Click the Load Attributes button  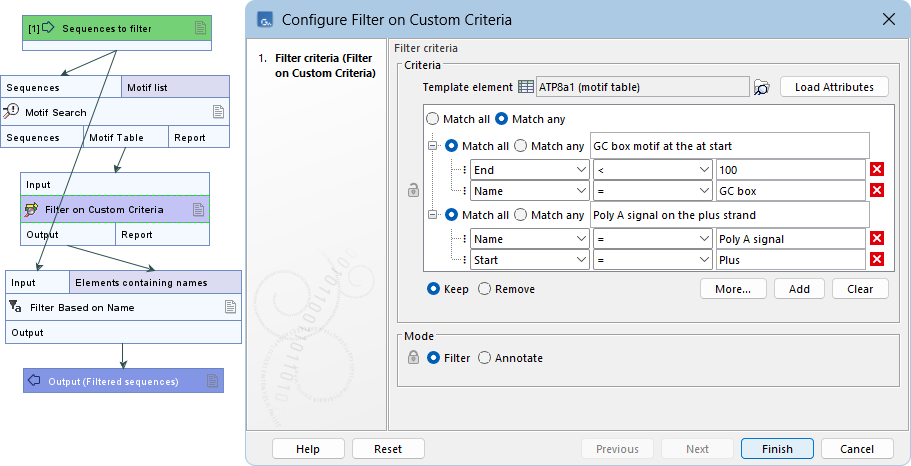tap(834, 87)
